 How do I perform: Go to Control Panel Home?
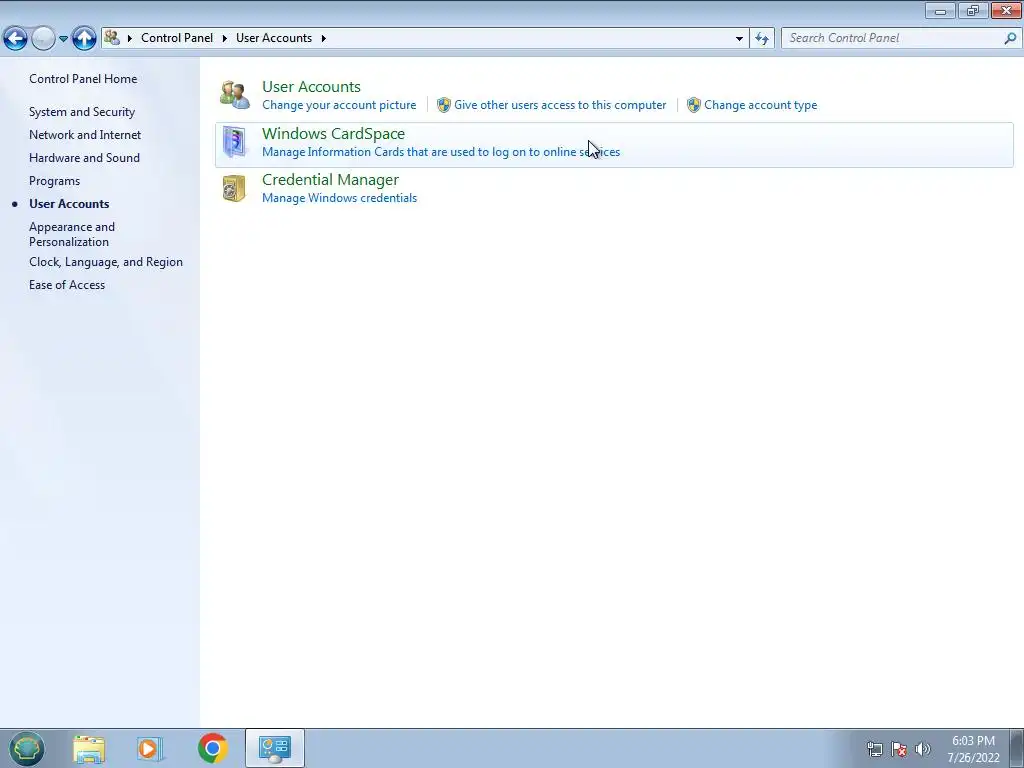pos(83,79)
